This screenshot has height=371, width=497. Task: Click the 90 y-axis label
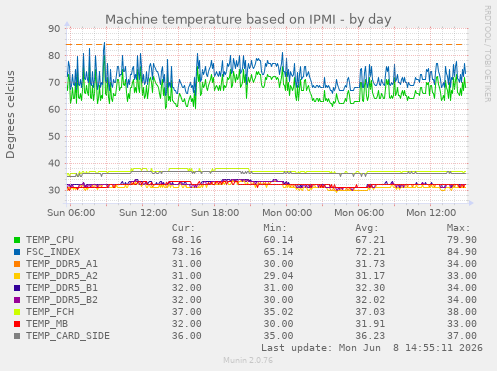tap(54, 29)
